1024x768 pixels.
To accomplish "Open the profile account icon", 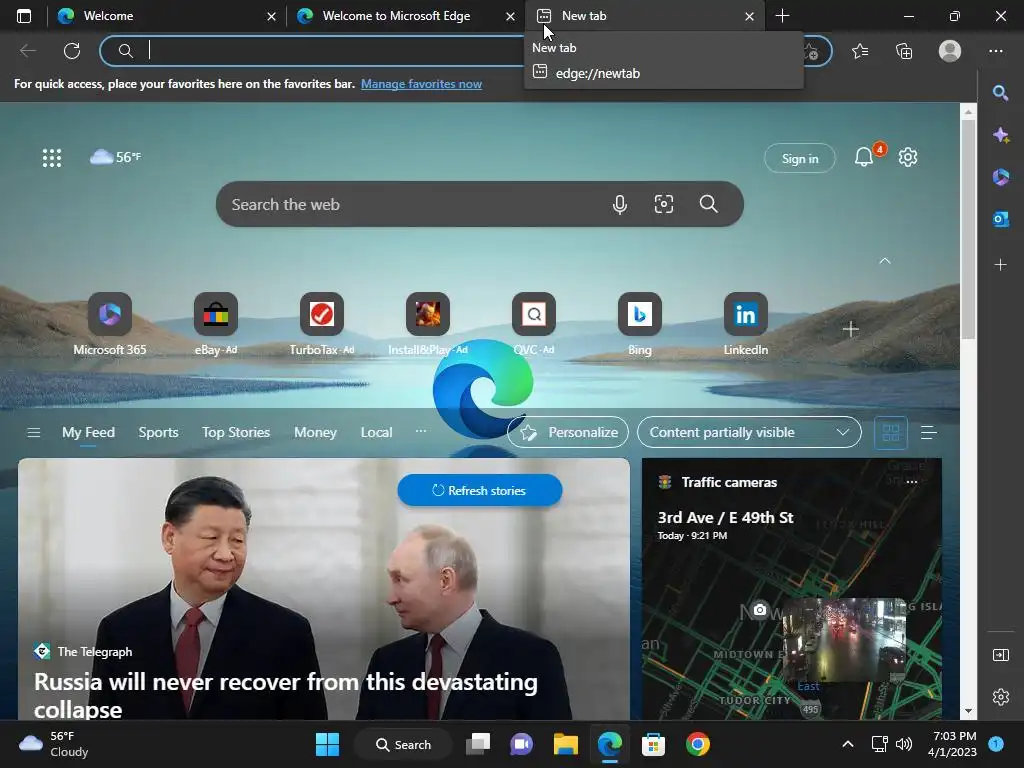I will (950, 51).
